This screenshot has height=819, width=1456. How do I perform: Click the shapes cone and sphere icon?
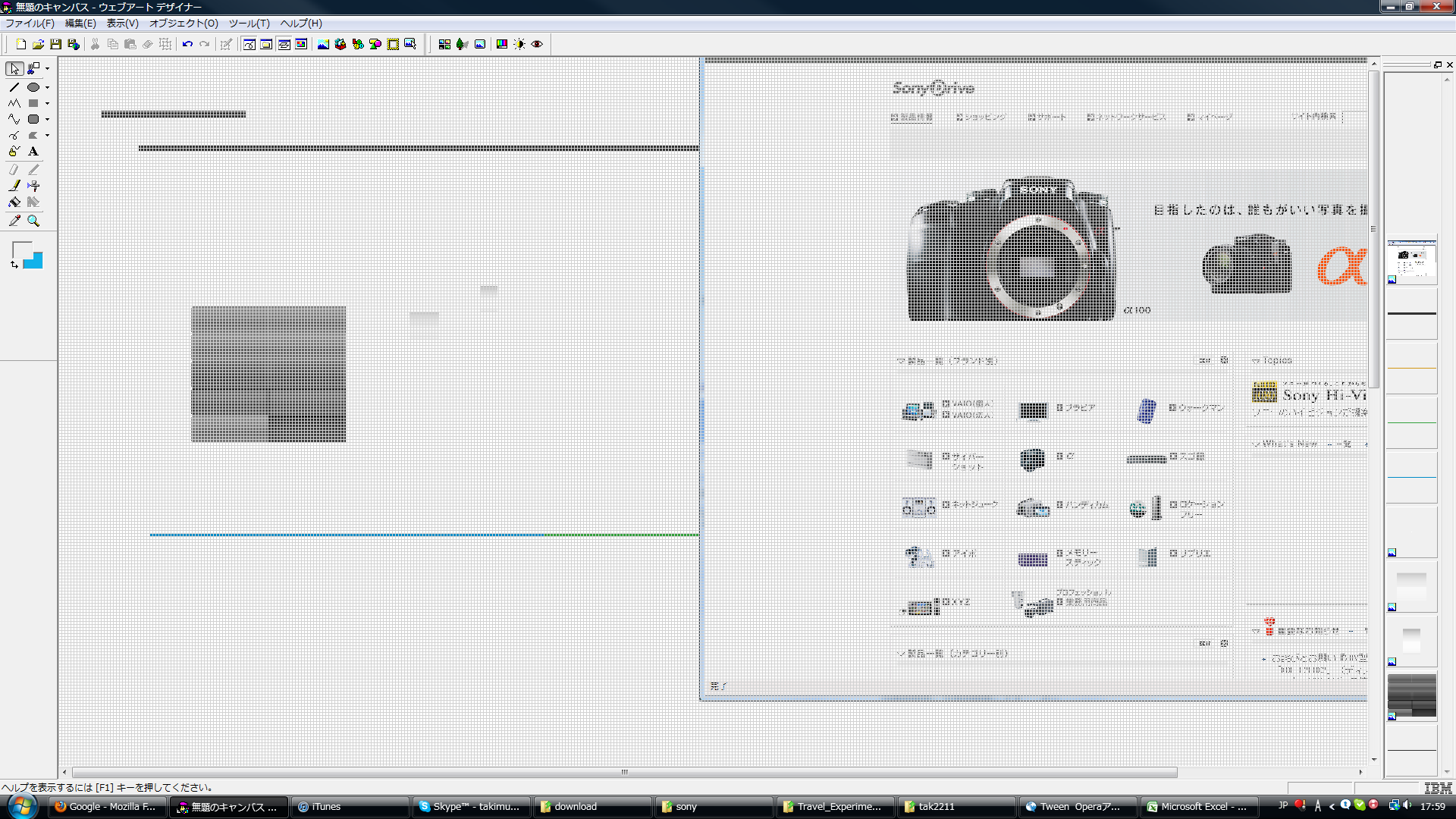pyautogui.click(x=375, y=44)
